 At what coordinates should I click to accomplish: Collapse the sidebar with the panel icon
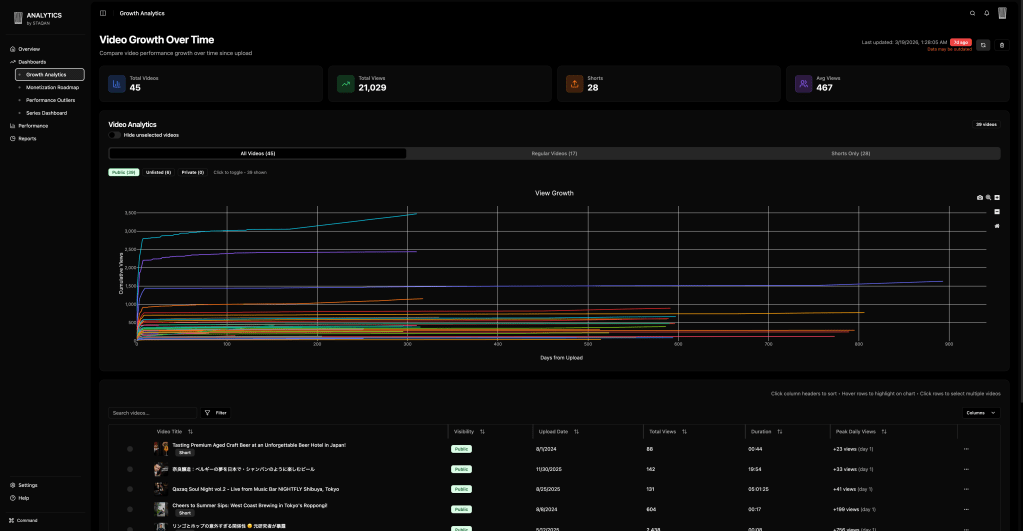pyautogui.click(x=103, y=13)
